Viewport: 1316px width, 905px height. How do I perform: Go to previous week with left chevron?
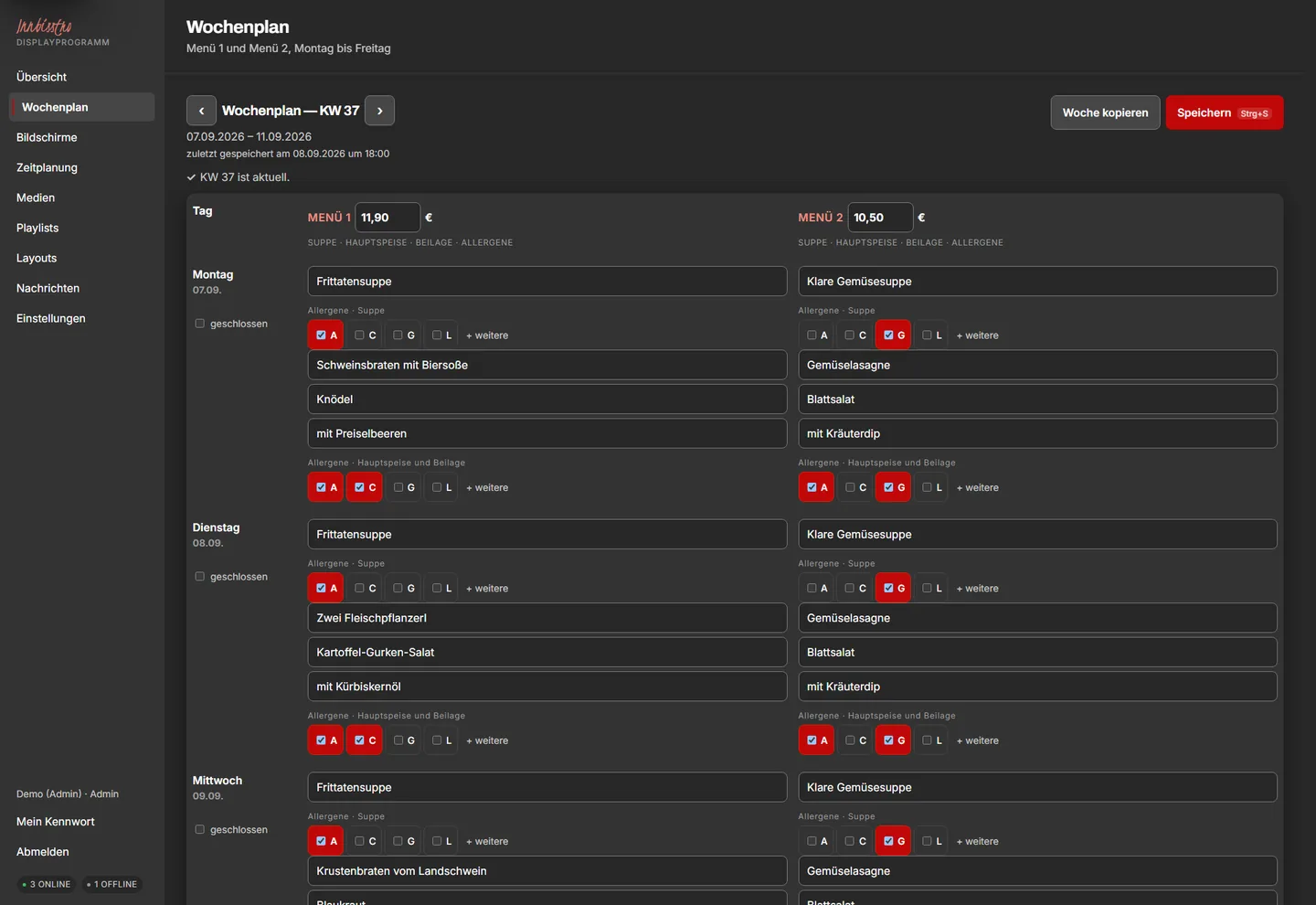[201, 111]
